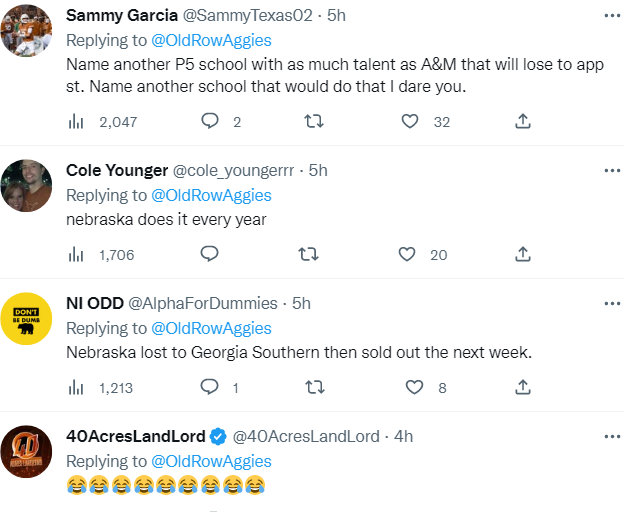Like Sammy Garcia's tweet
Viewport: 624px width, 512px height.
pyautogui.click(x=409, y=121)
